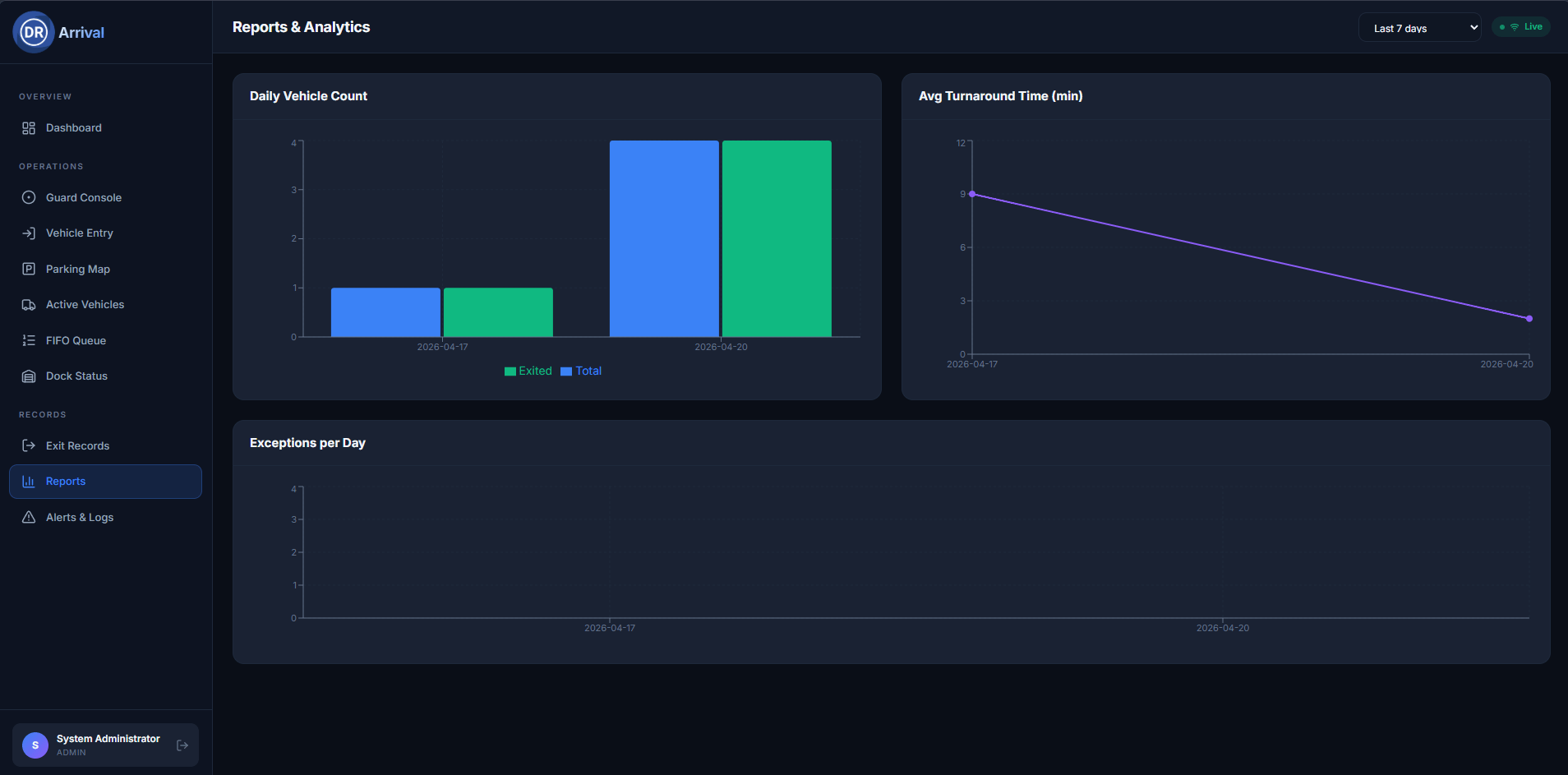The height and width of the screenshot is (775, 1568).
Task: Click the logout icon next to System Administrator
Action: click(181, 745)
